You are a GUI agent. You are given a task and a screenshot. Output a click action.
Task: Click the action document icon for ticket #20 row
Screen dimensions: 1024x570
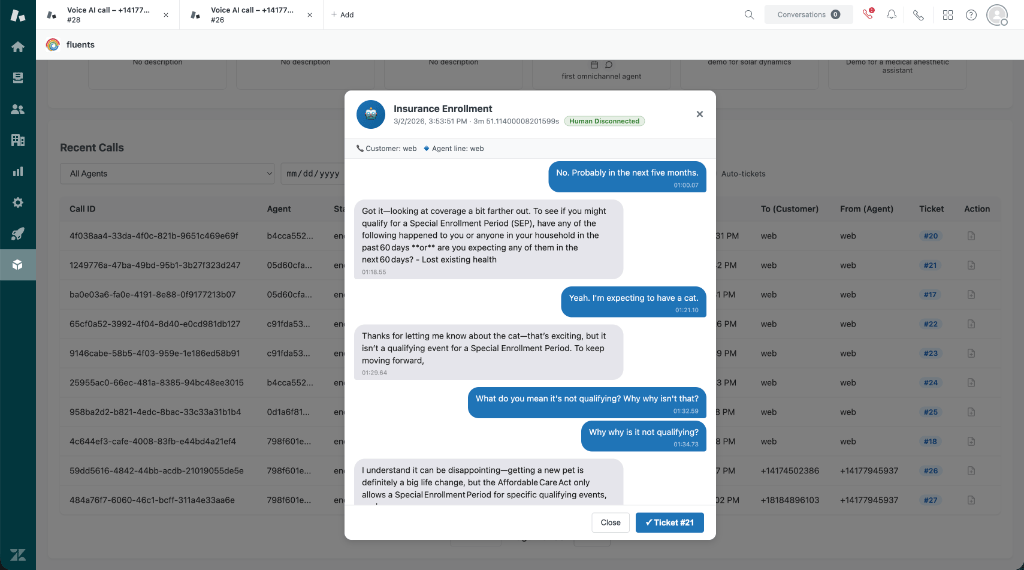[971, 236]
